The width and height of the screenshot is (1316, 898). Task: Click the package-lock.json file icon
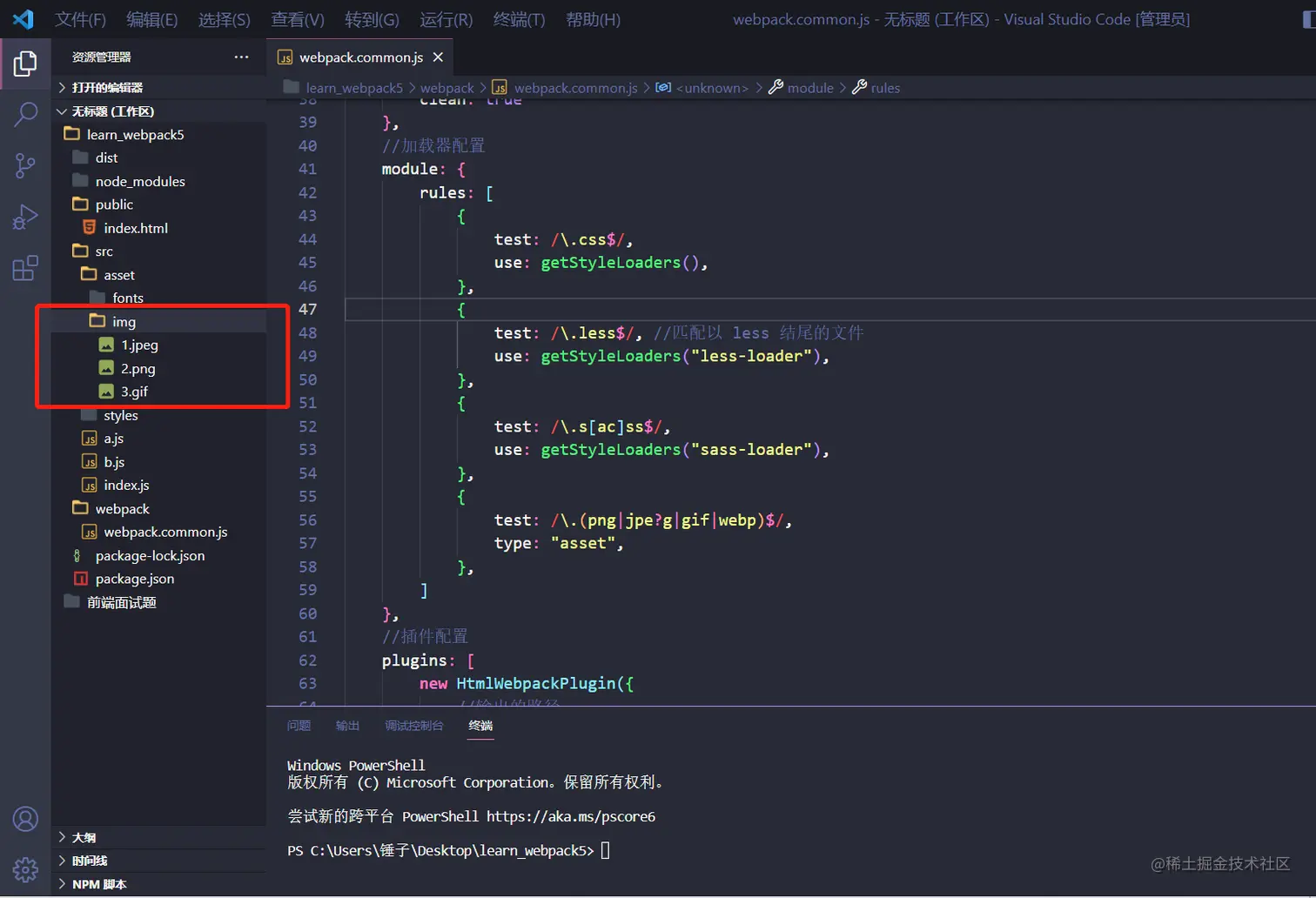tap(77, 555)
